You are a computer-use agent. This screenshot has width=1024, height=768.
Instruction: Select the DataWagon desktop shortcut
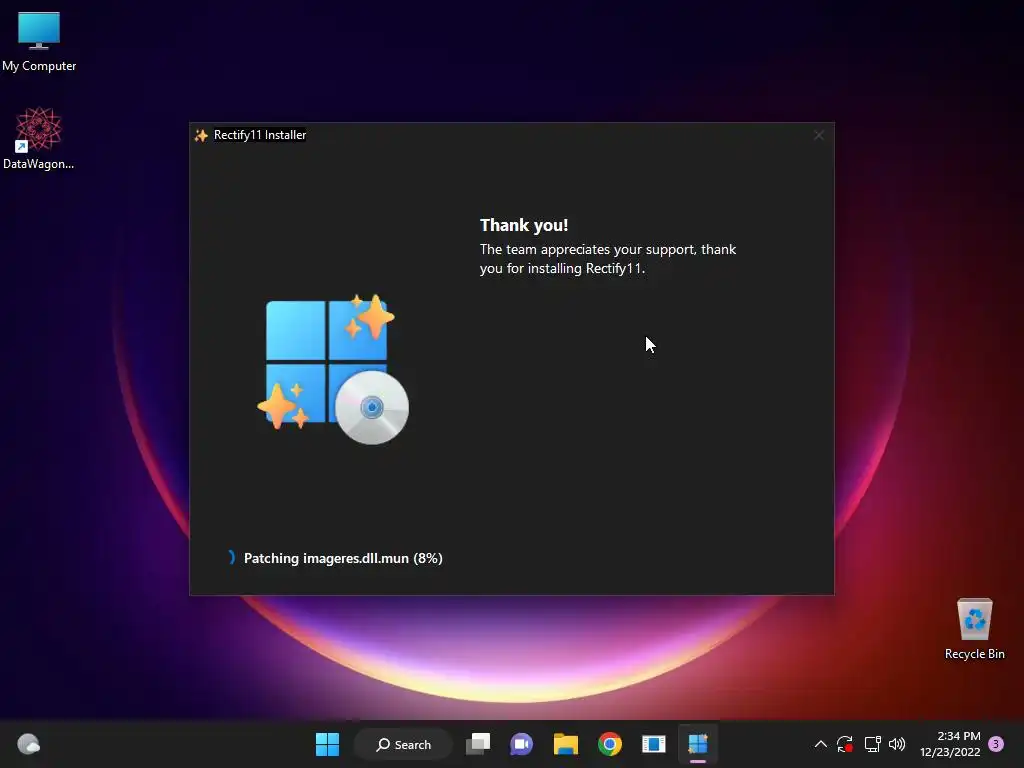click(39, 138)
